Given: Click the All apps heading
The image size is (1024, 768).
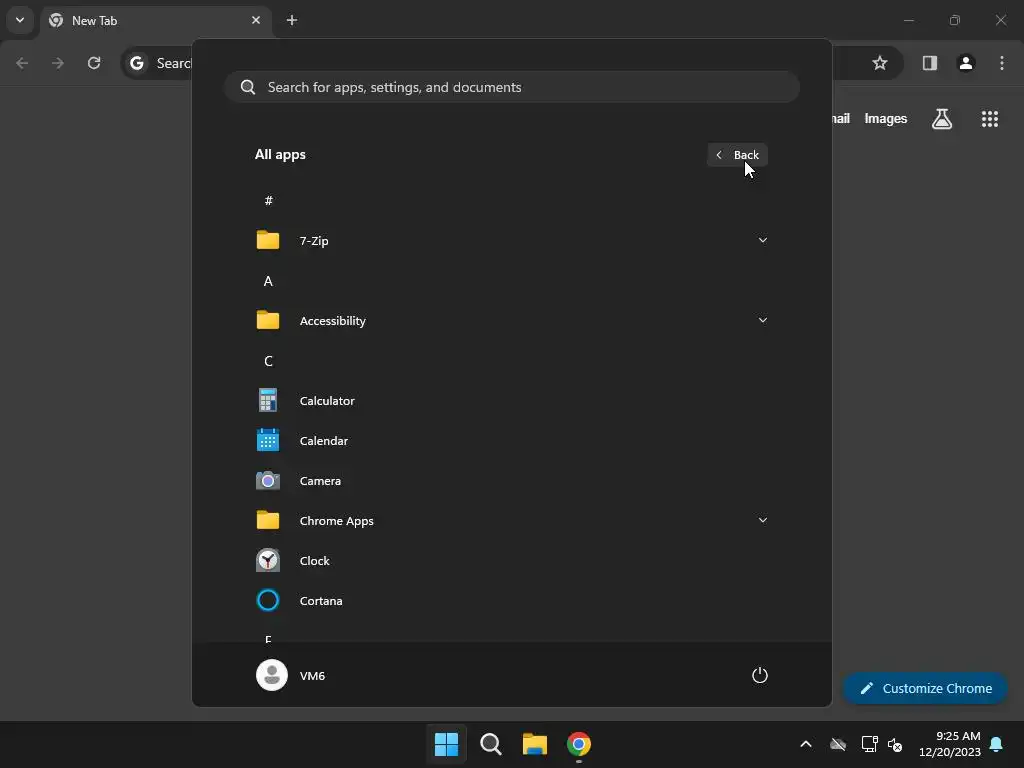Looking at the screenshot, I should point(280,155).
